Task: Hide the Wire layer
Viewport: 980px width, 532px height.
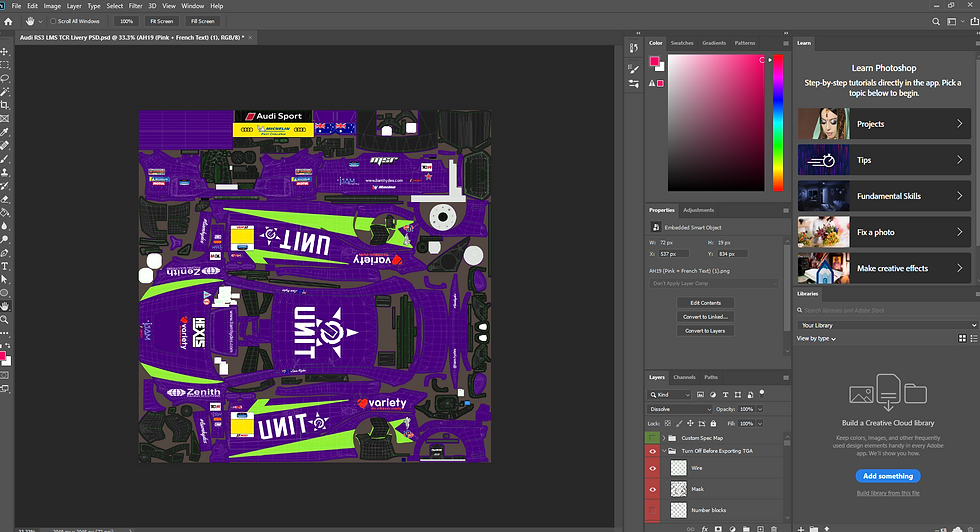Action: [x=652, y=468]
